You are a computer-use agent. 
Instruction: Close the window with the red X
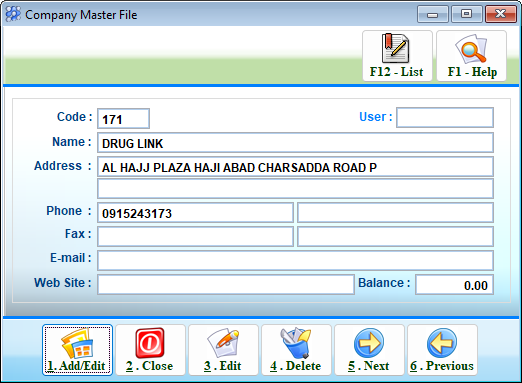501,14
